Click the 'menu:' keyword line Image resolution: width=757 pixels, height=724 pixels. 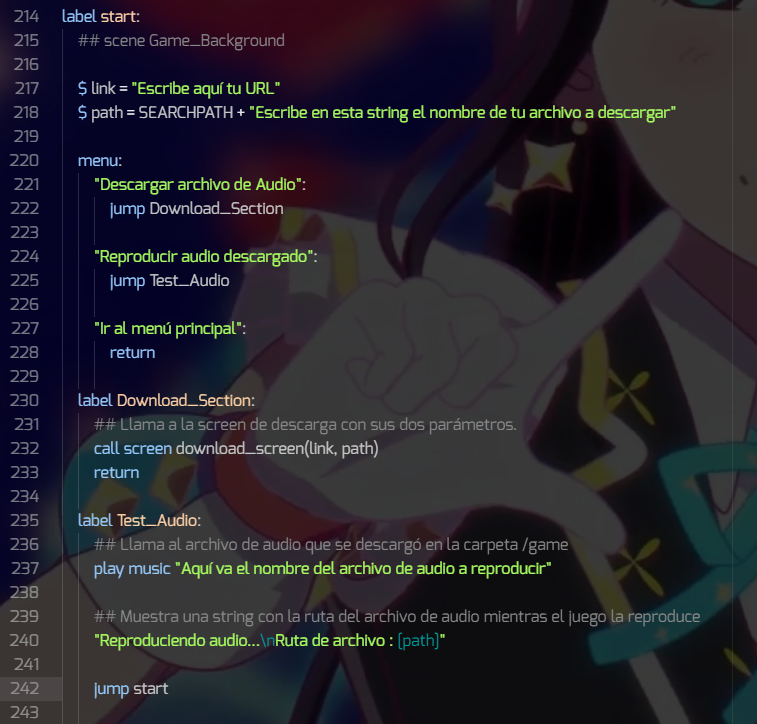[100, 160]
